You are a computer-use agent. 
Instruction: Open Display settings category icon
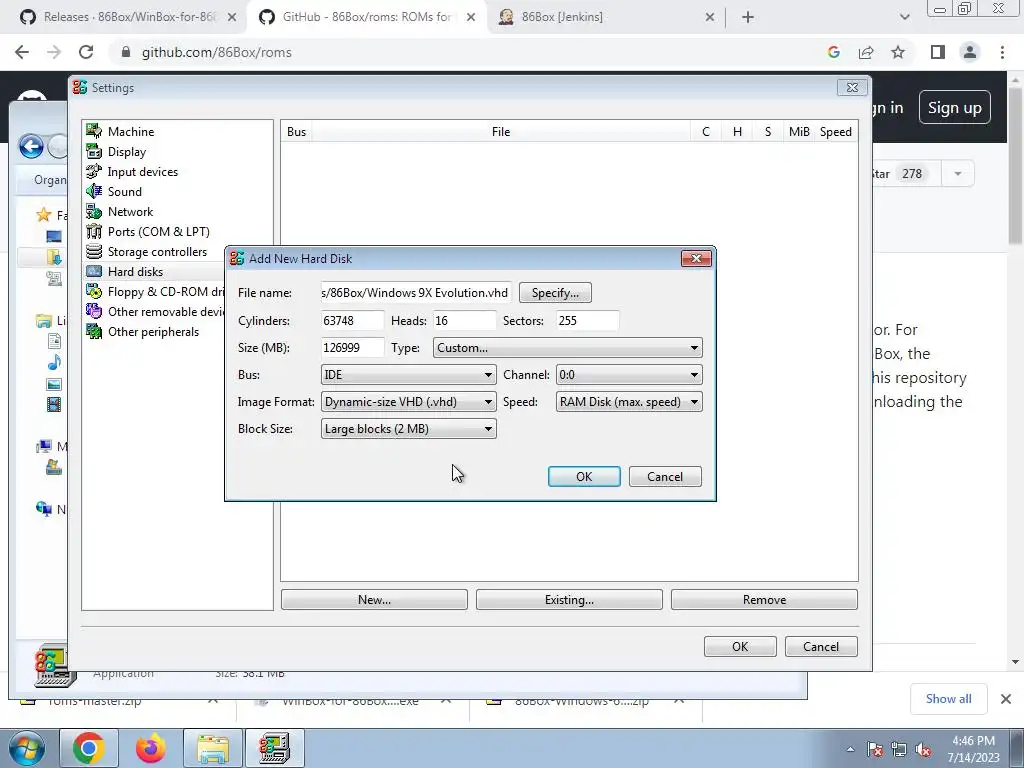click(x=94, y=152)
